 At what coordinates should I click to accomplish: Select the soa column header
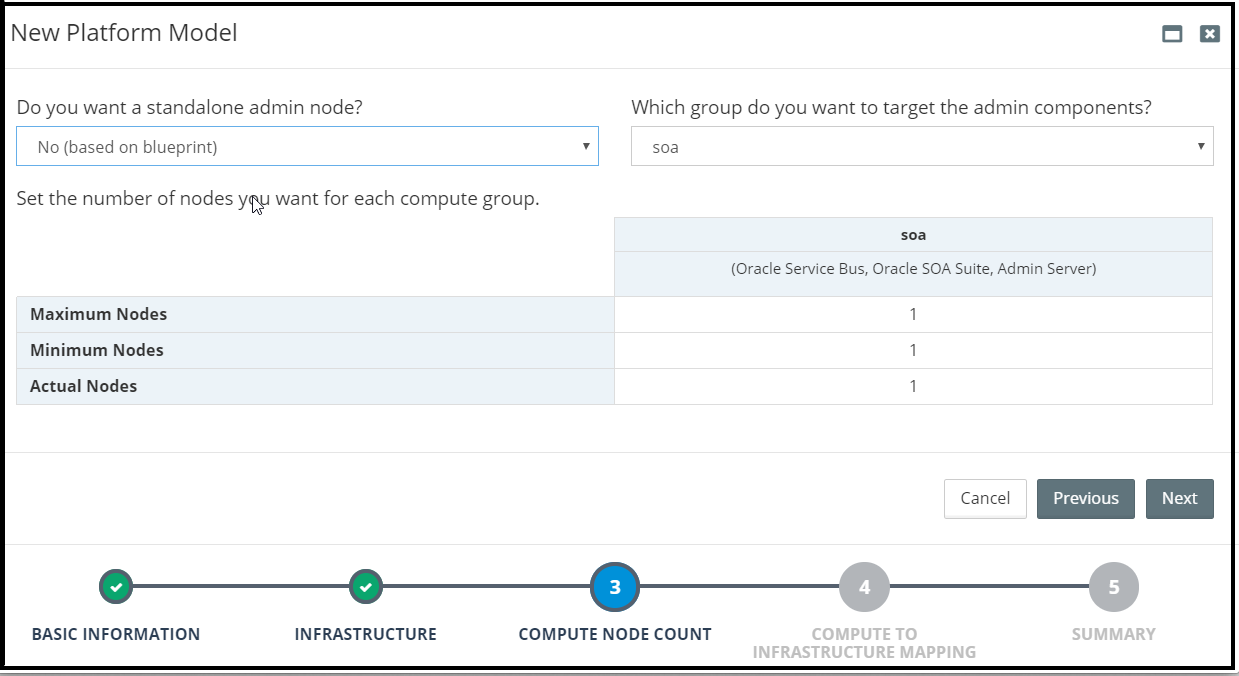[x=913, y=235]
